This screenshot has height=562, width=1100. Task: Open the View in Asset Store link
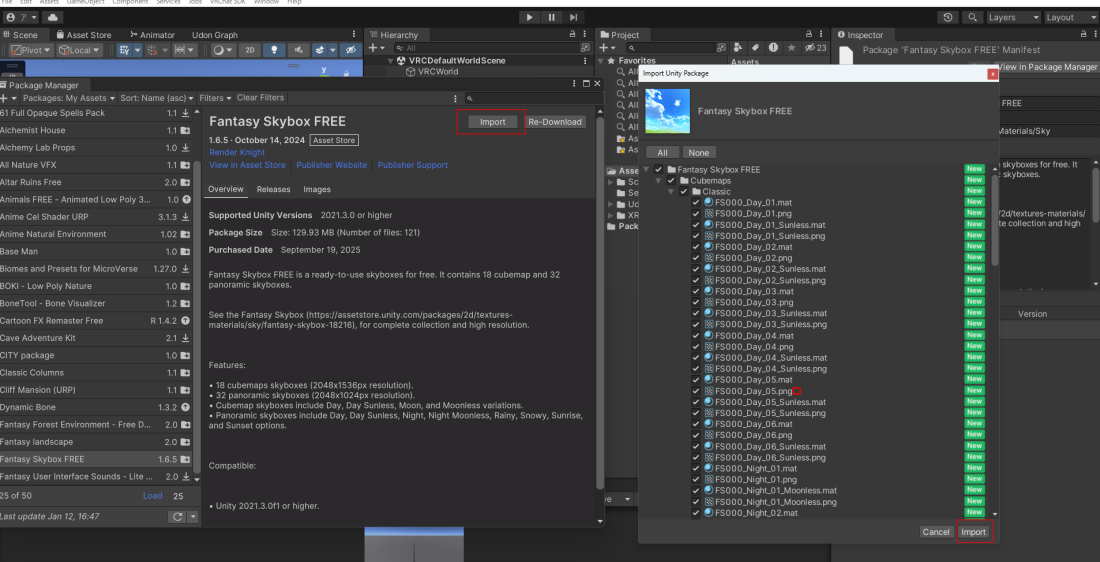(x=247, y=165)
